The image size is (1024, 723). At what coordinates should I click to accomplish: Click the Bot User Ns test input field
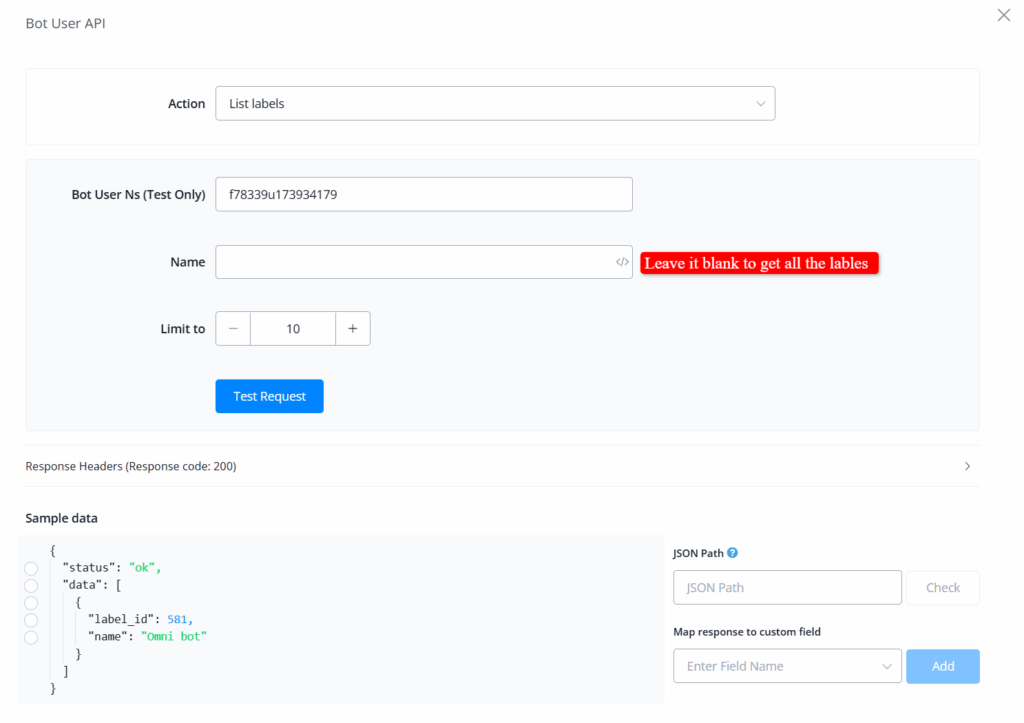(423, 195)
